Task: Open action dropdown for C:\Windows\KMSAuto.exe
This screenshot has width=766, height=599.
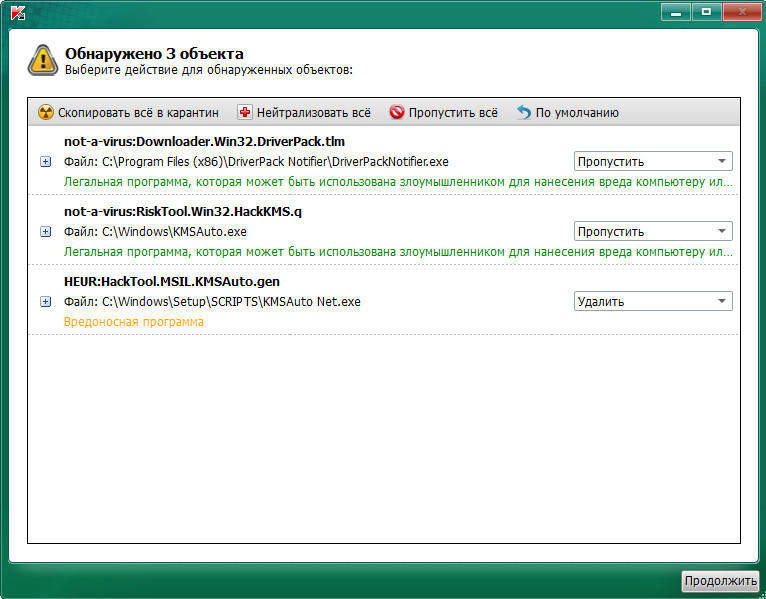Action: coord(653,231)
